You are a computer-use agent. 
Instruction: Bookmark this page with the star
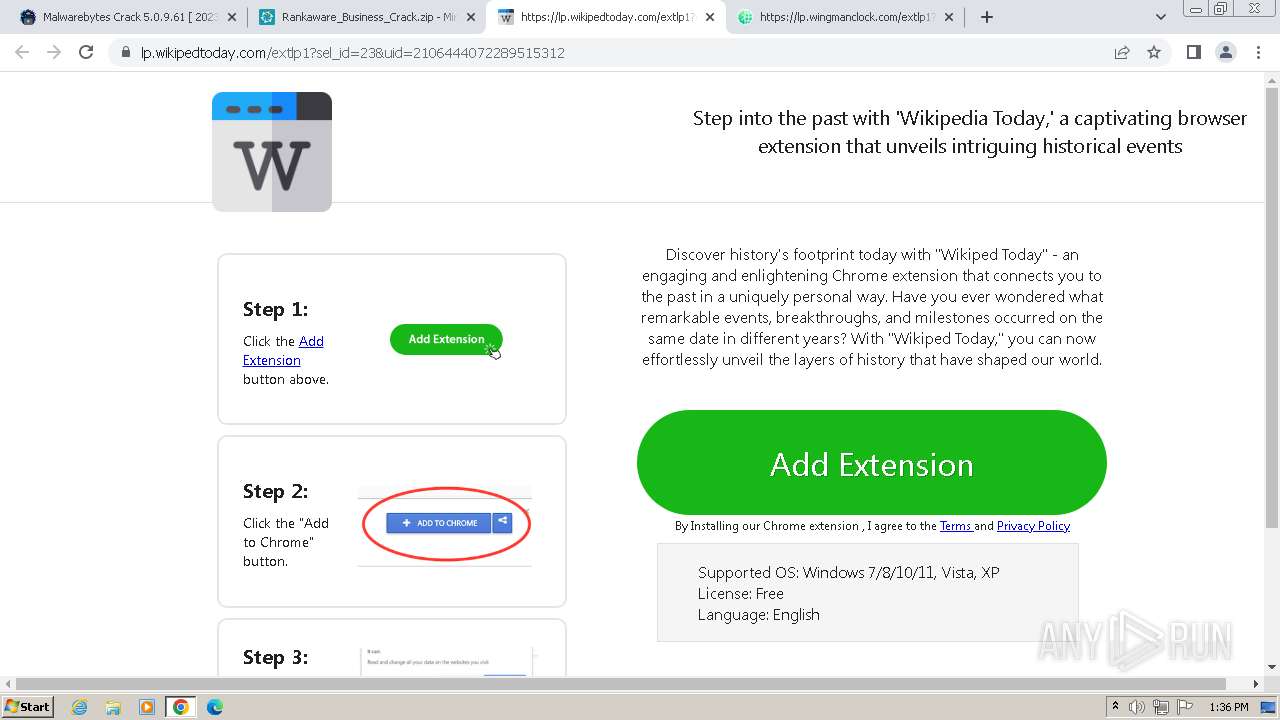point(1154,53)
